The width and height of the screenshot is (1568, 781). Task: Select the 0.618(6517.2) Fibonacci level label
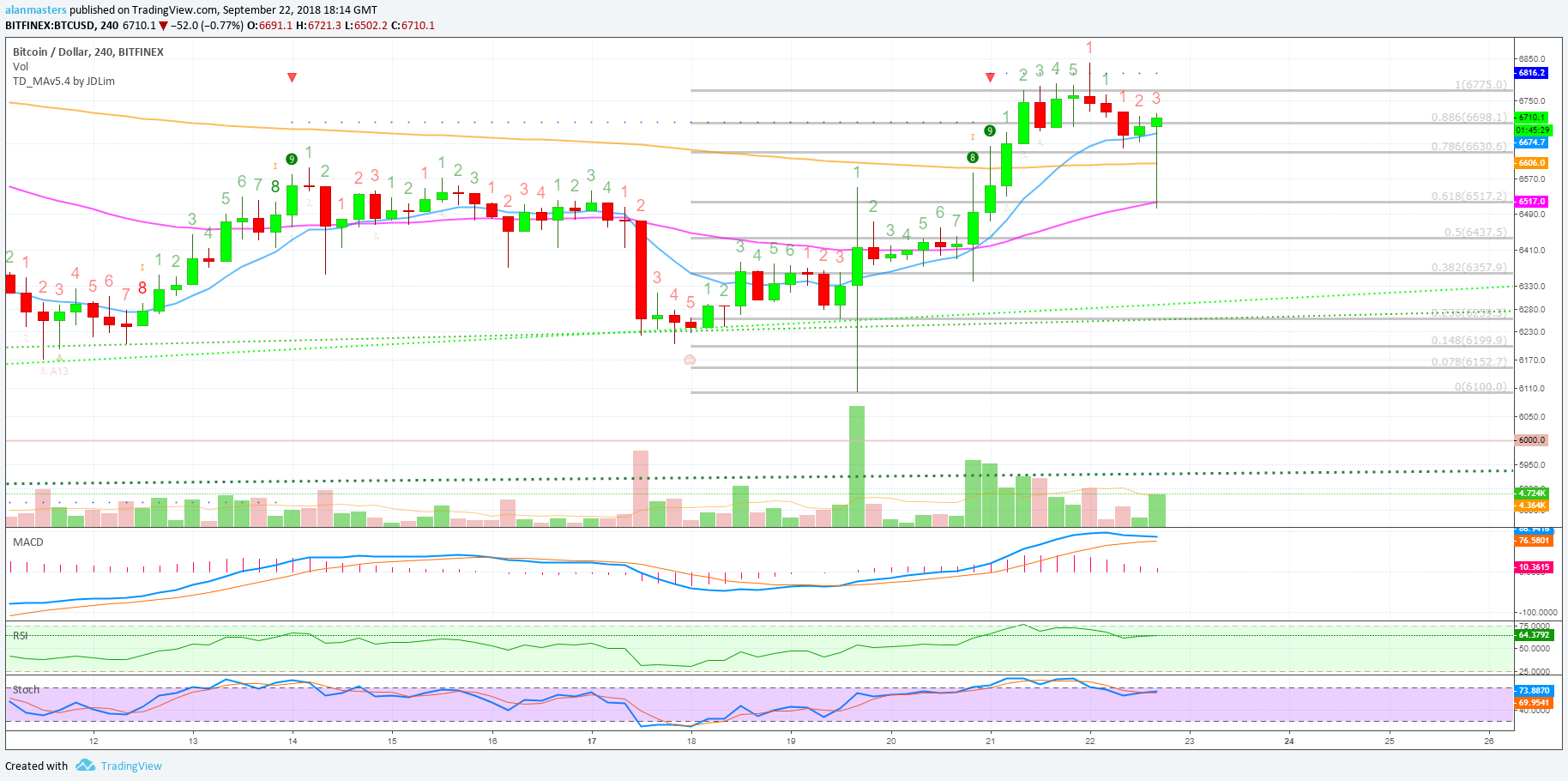pos(1468,197)
